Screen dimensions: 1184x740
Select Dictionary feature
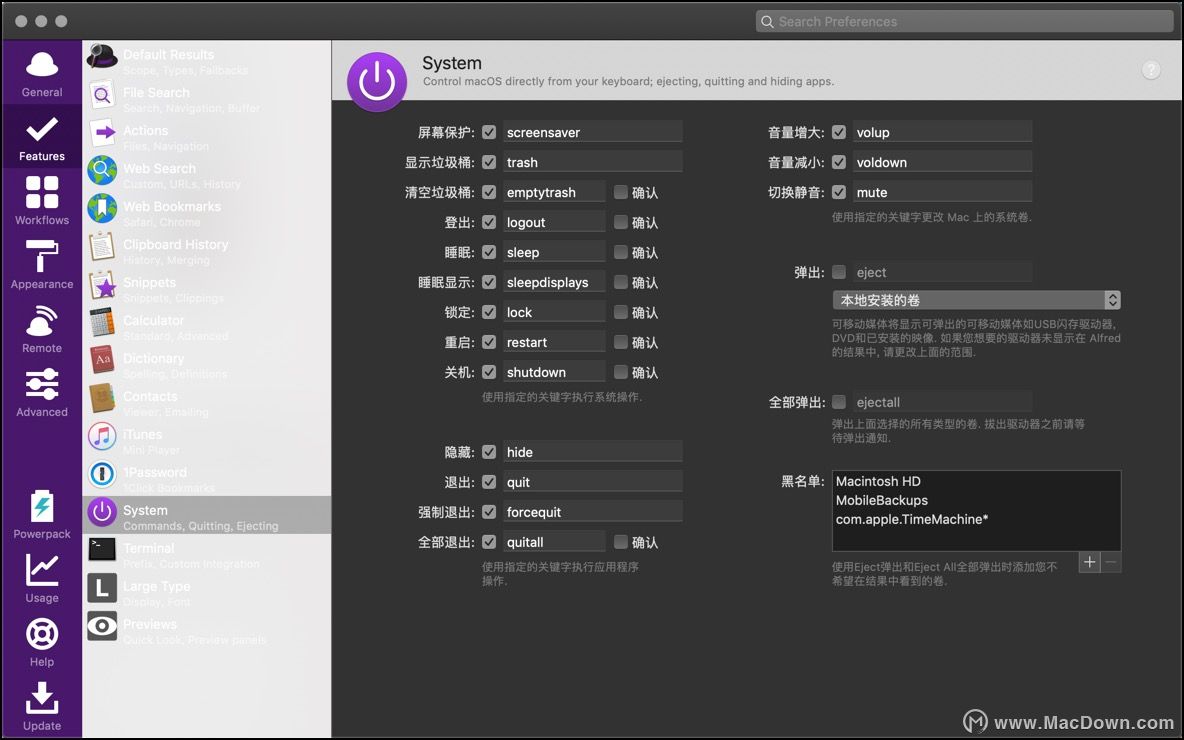(206, 365)
